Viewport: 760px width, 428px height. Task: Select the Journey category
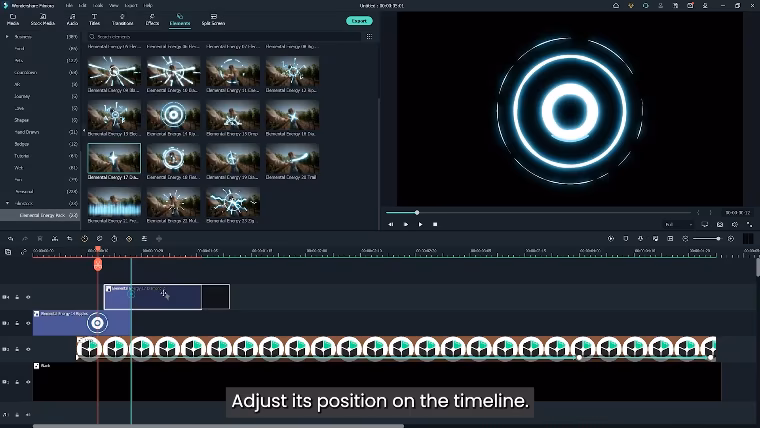[x=22, y=96]
